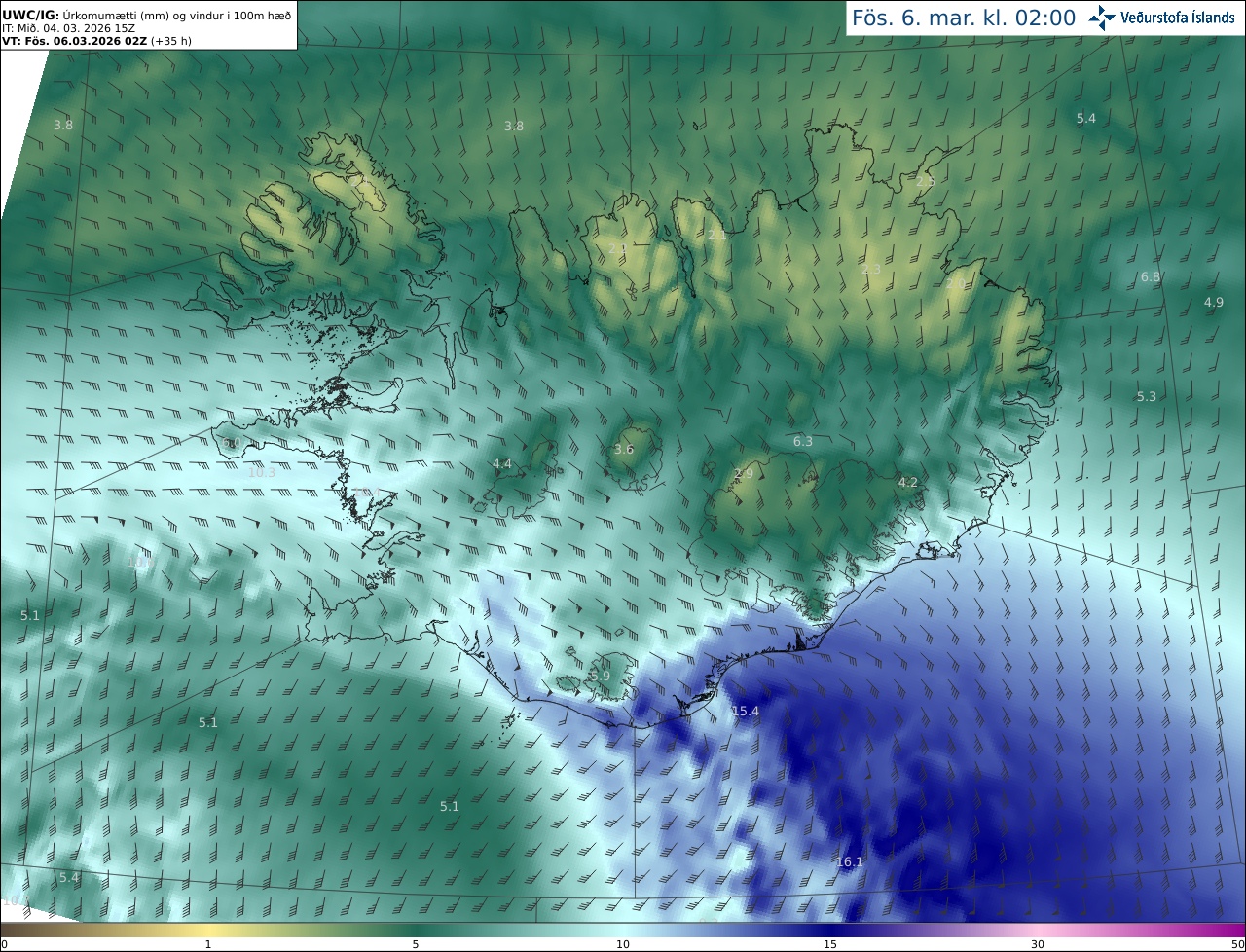This screenshot has width=1246, height=952.
Task: Click the 6.8 value on the map
Action: click(1151, 277)
